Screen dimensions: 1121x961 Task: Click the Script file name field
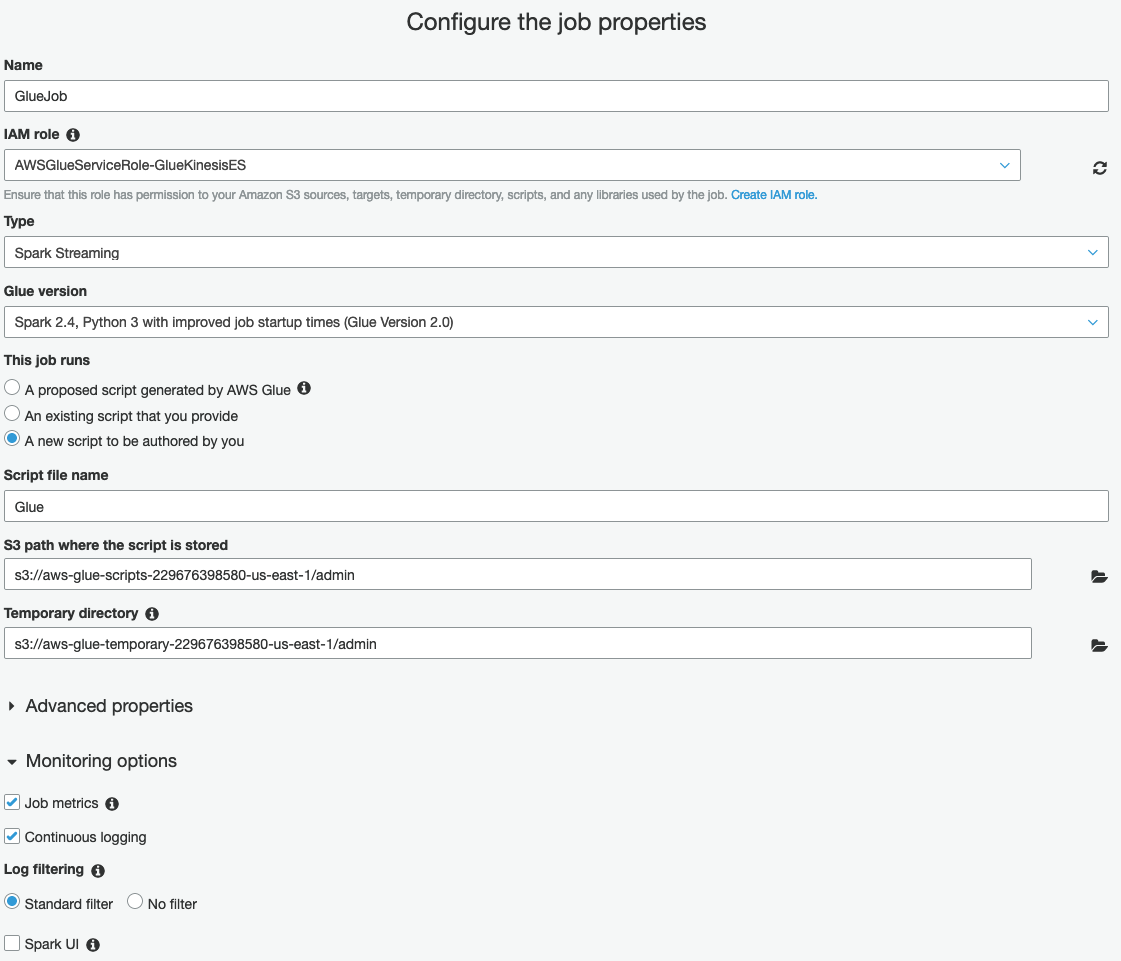pos(556,506)
